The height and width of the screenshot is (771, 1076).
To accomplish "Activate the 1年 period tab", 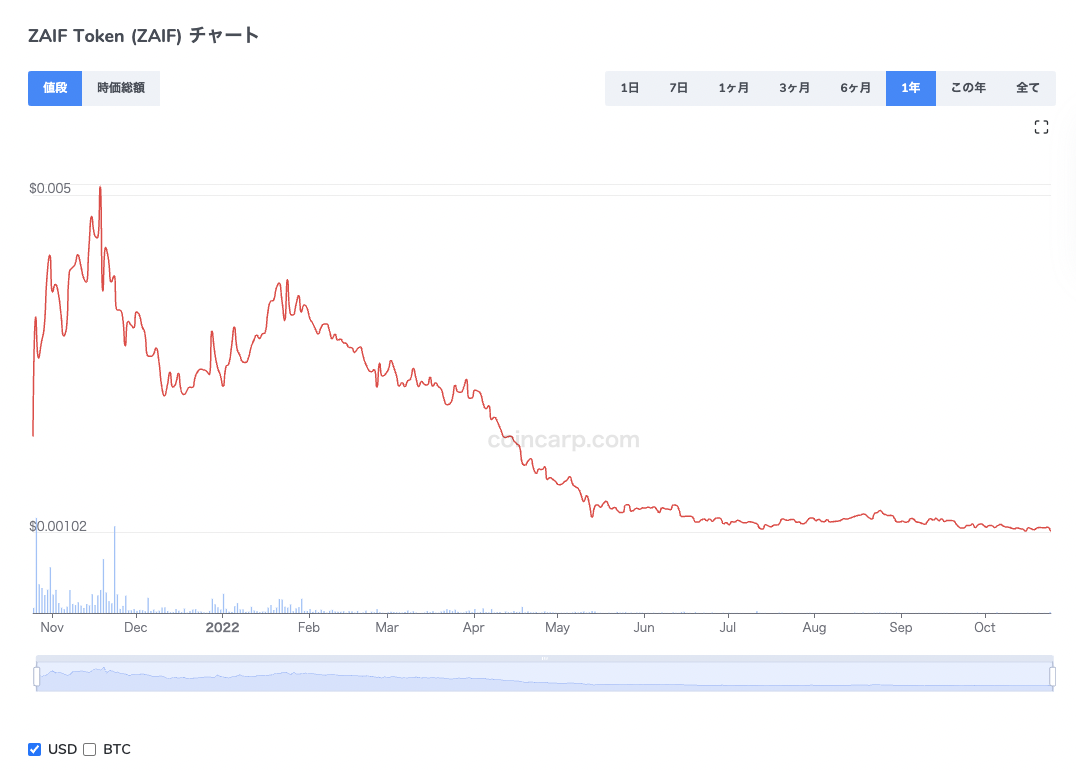I will point(910,88).
